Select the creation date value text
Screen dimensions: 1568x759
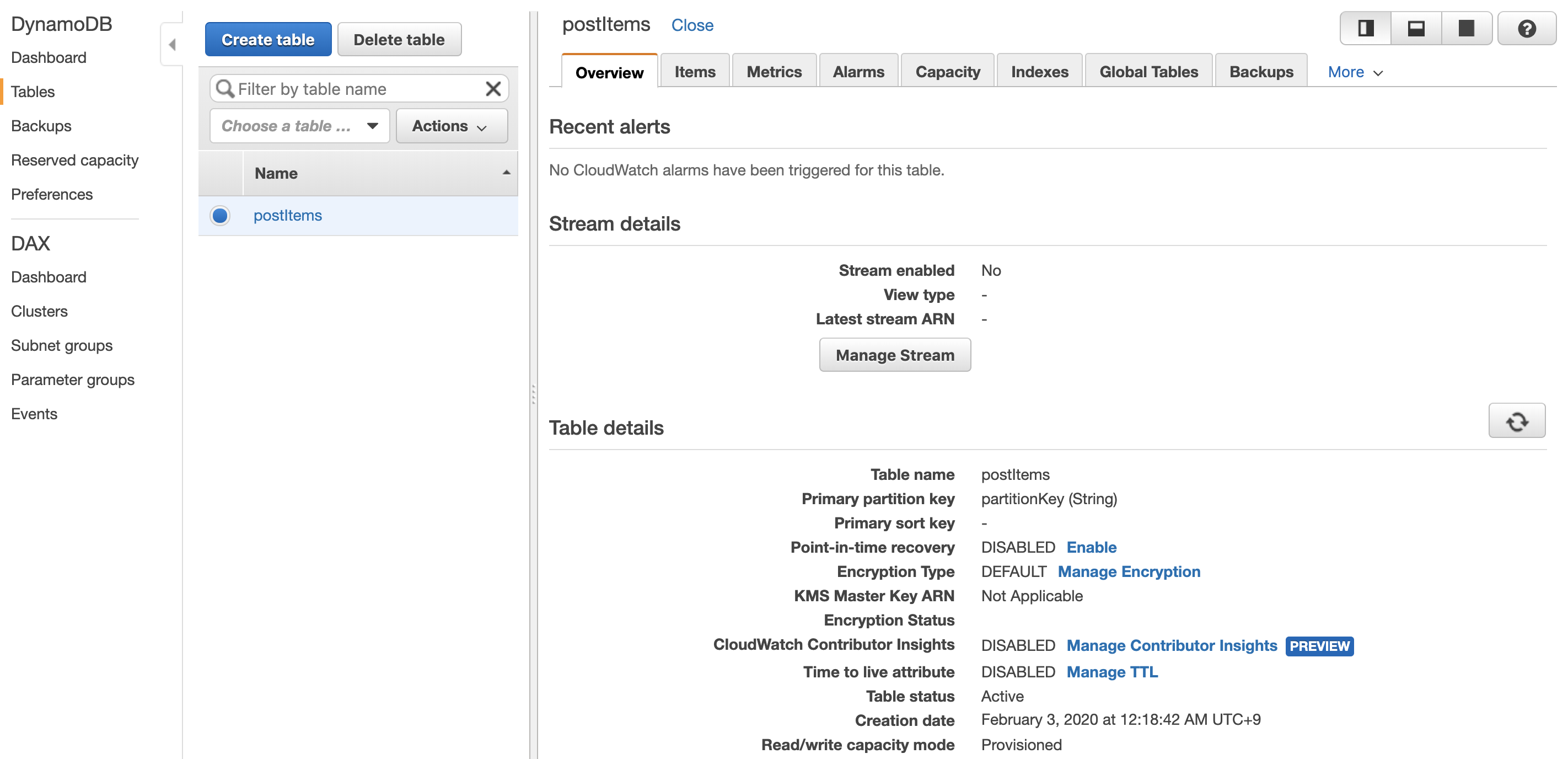1121,719
